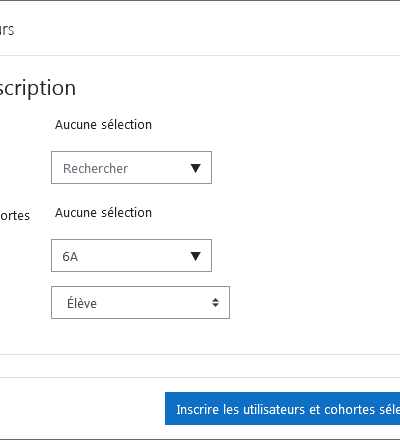Click Aucune sélection text above 6A field
The width and height of the screenshot is (400, 440).
pyautogui.click(x=103, y=213)
